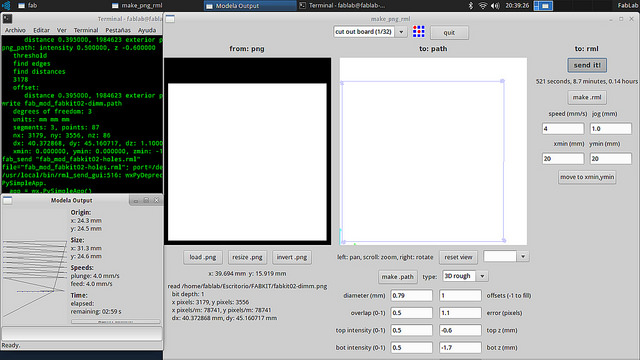Open the Editar menu in Terminal
The width and height of the screenshot is (640, 360).
point(41,30)
